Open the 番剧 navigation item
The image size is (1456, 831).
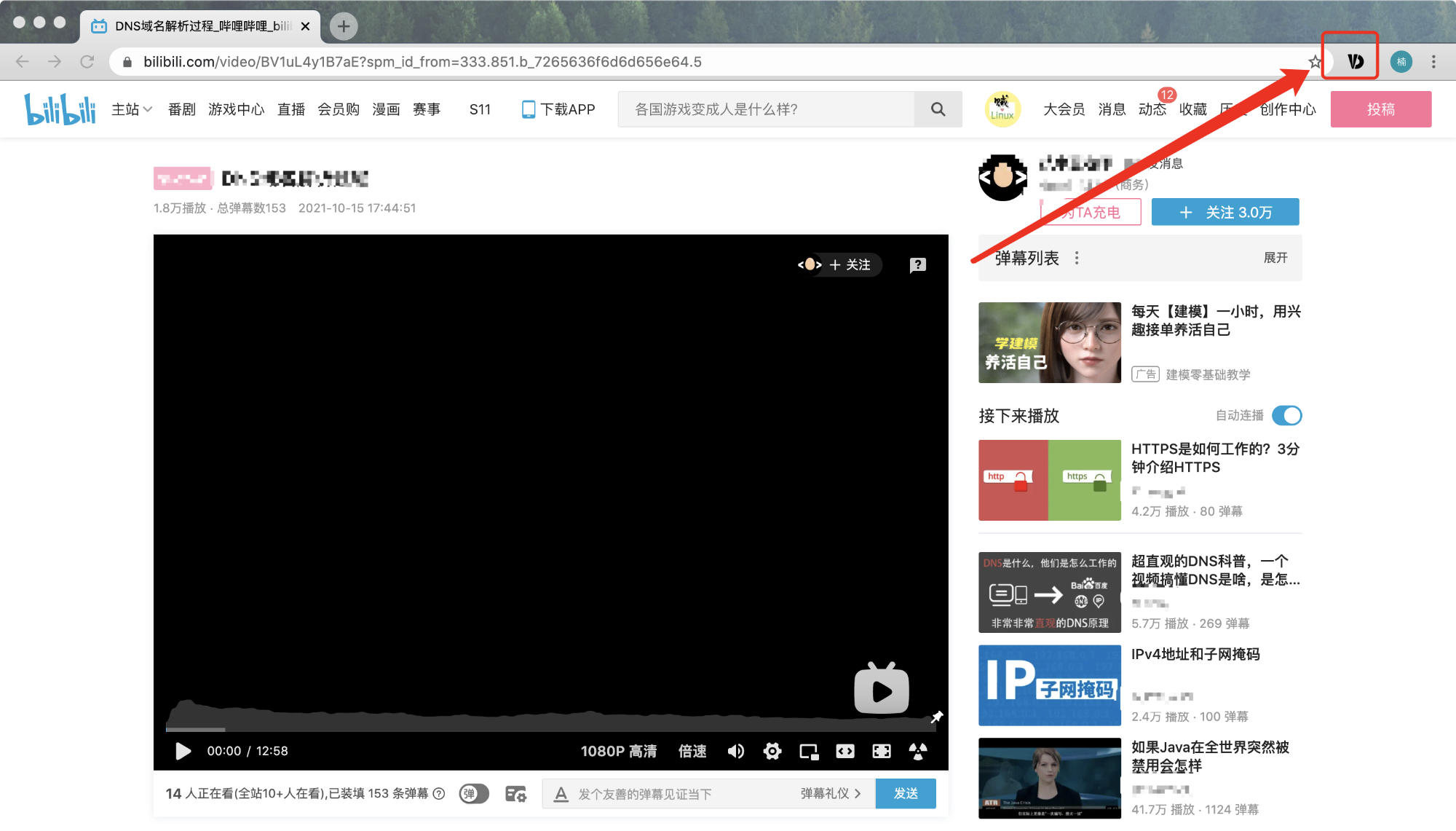click(181, 109)
